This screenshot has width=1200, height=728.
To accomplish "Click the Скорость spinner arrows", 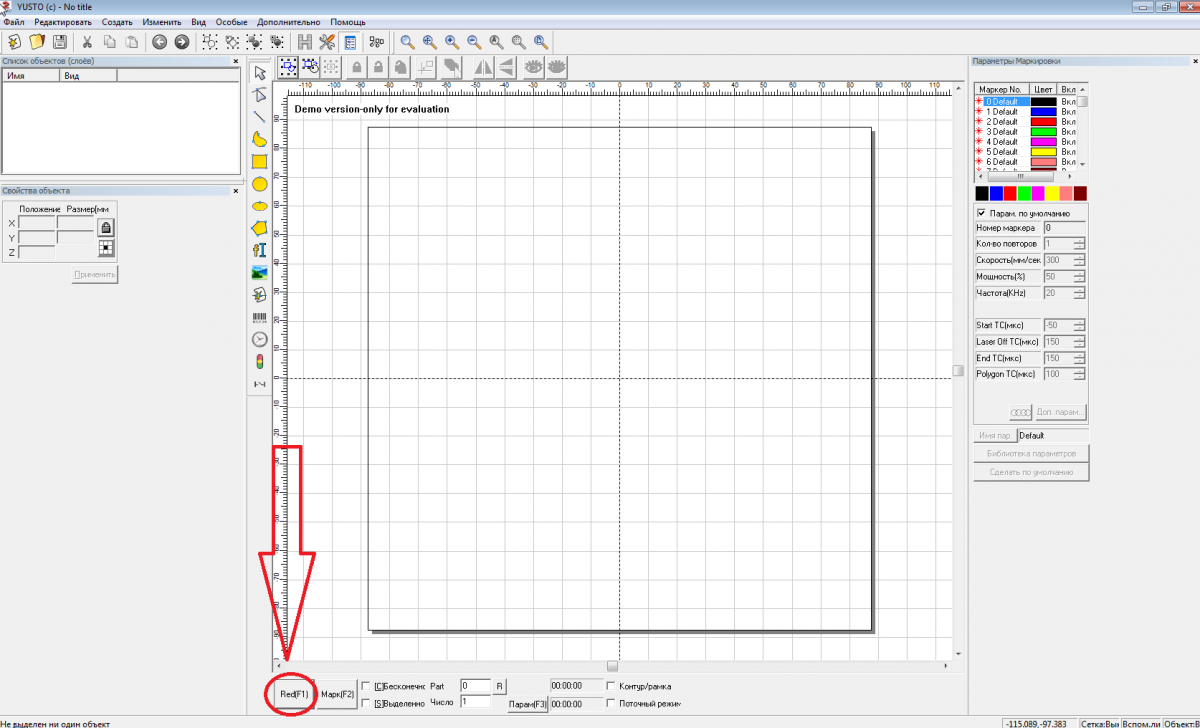I will (x=1078, y=260).
